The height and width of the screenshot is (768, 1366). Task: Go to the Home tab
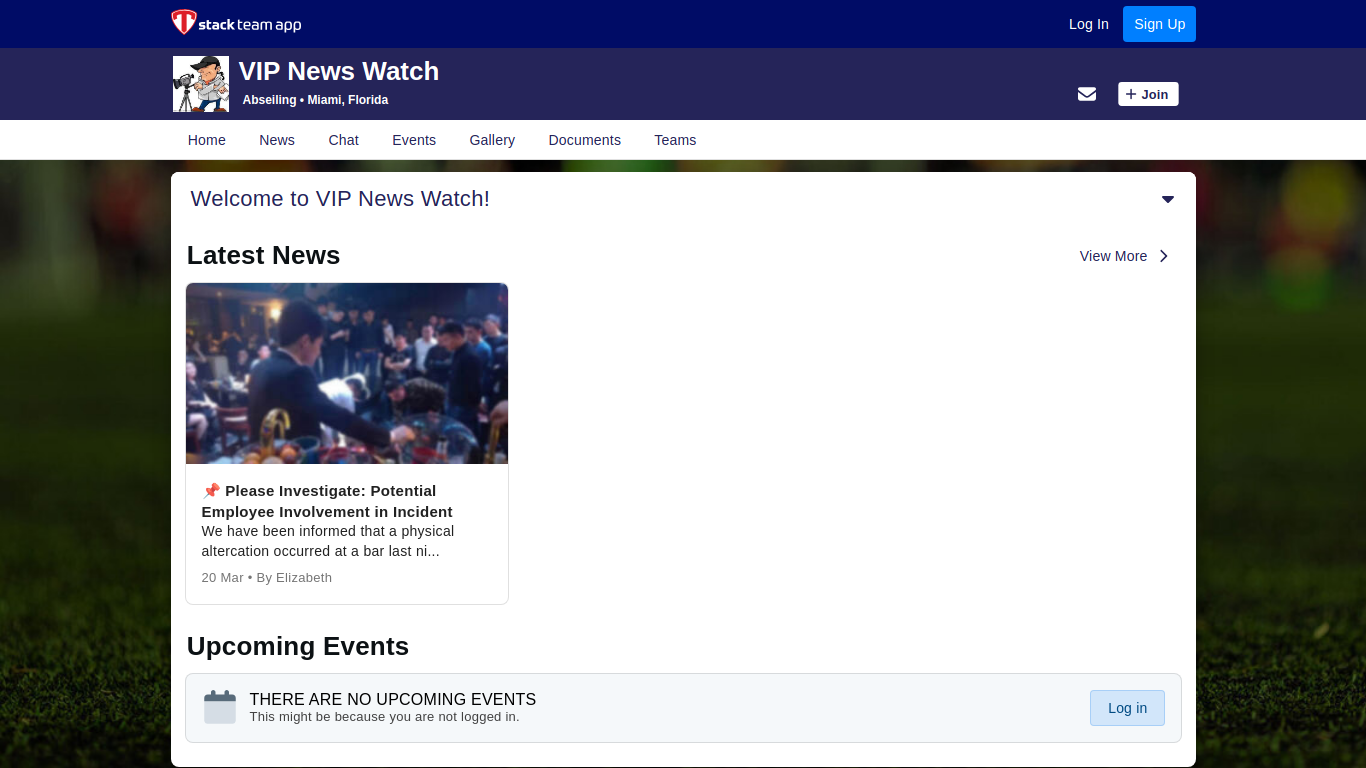207,140
